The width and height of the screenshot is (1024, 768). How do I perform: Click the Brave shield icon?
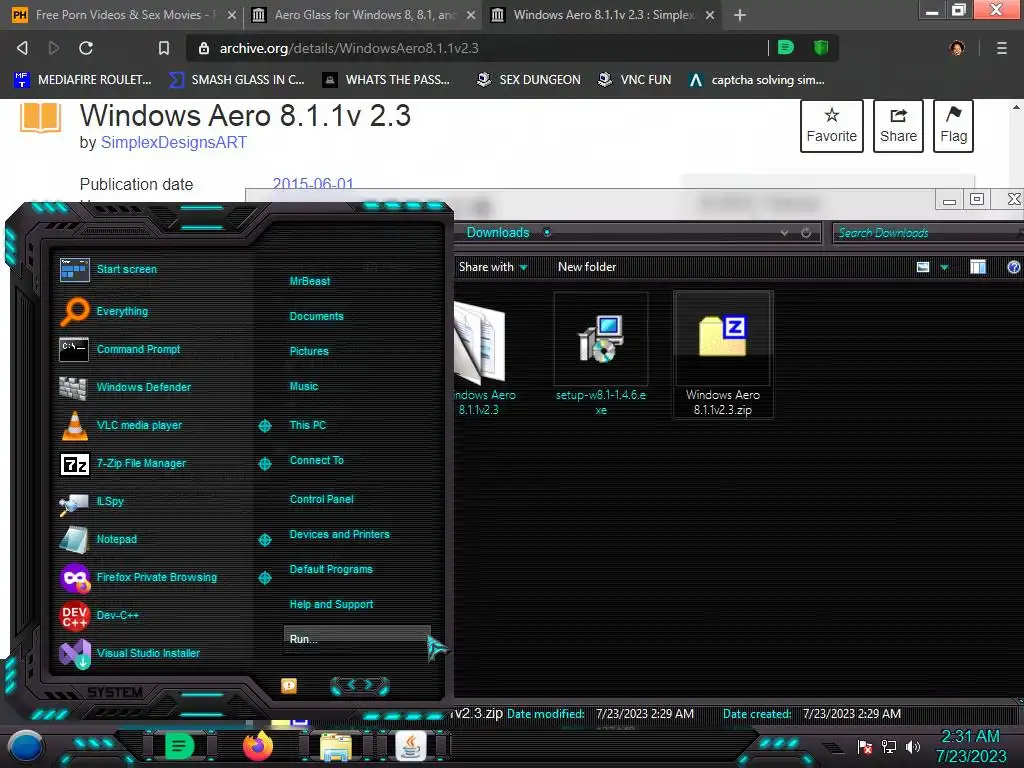[x=821, y=47]
